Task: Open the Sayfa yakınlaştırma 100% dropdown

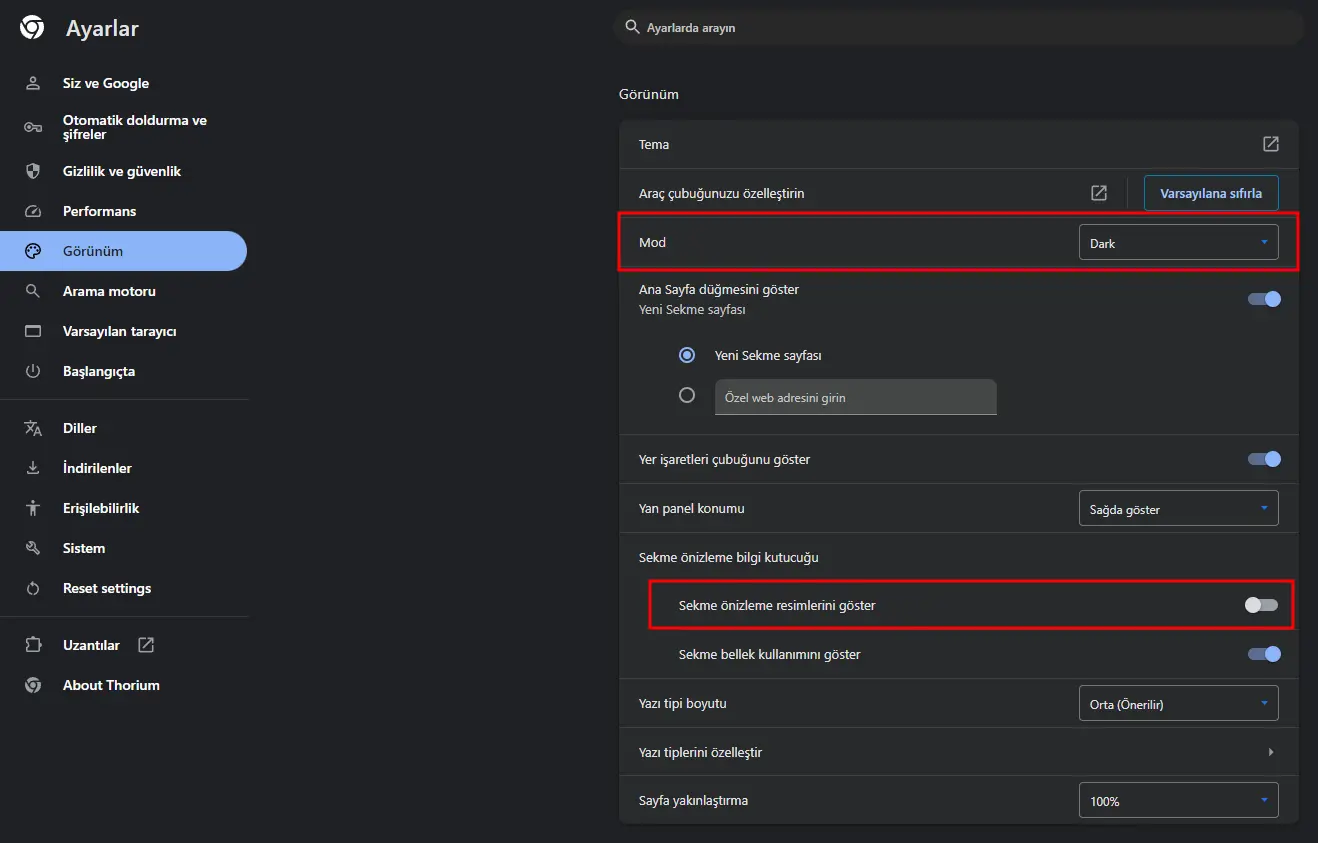Action: [1179, 801]
